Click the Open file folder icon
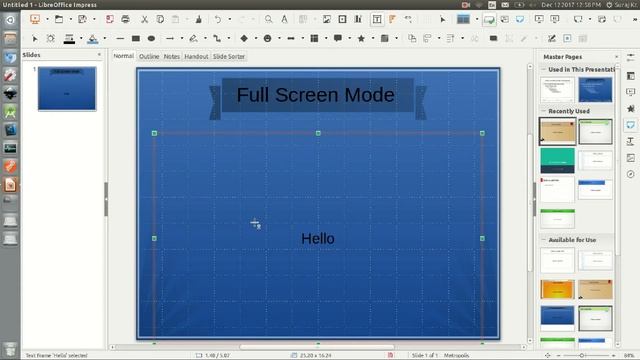 (59, 19)
